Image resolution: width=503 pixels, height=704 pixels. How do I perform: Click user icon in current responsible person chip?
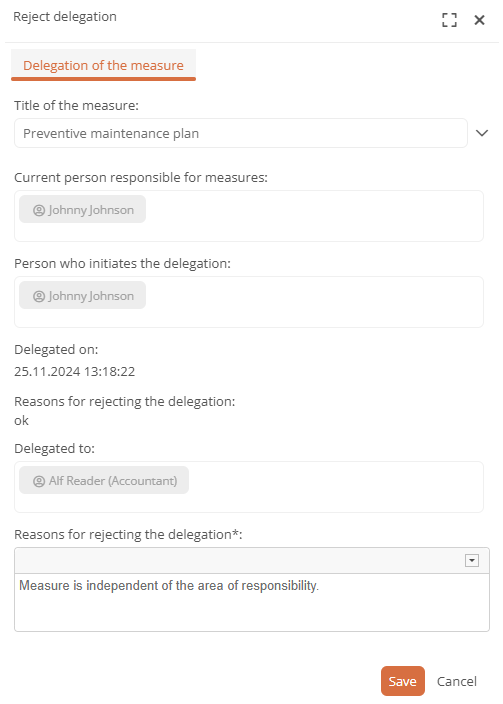click(39, 210)
